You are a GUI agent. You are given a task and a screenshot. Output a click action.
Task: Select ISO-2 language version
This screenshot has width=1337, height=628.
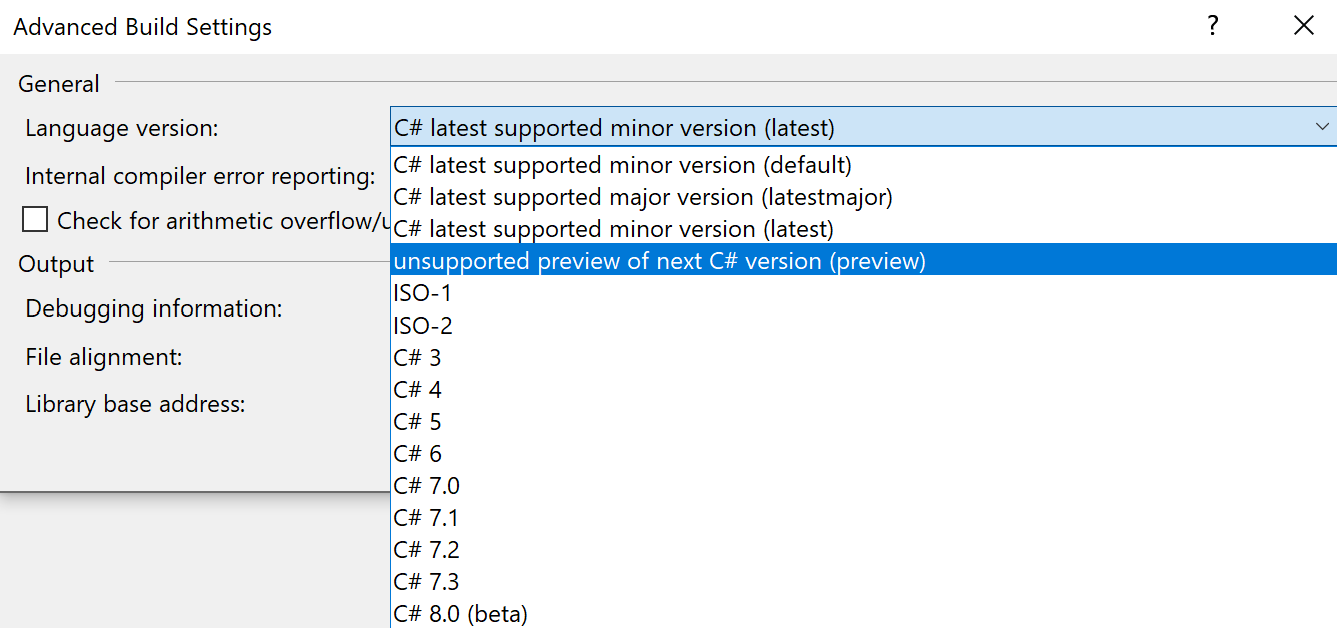423,325
